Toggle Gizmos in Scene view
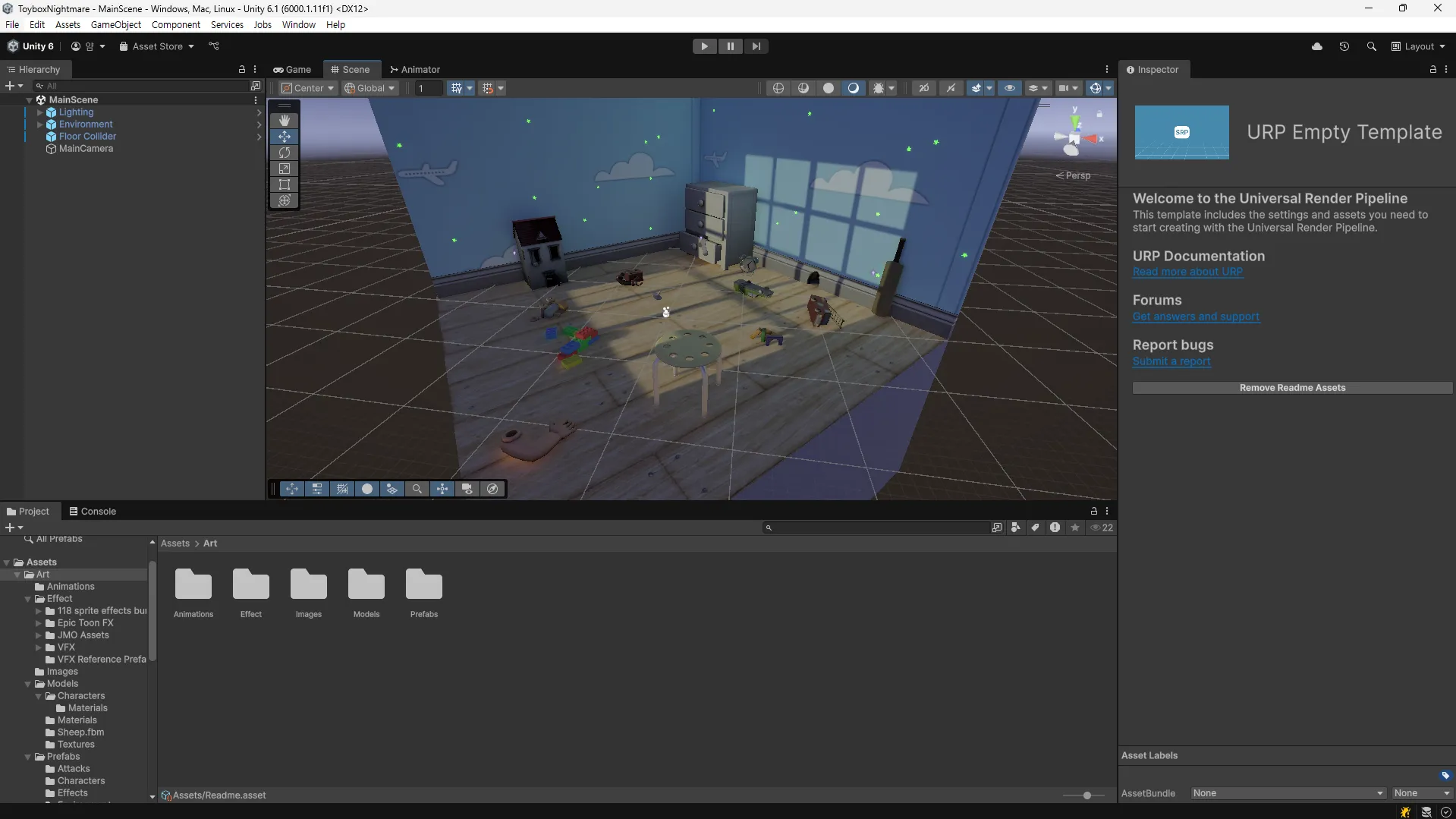This screenshot has height=819, width=1456. tap(1095, 88)
